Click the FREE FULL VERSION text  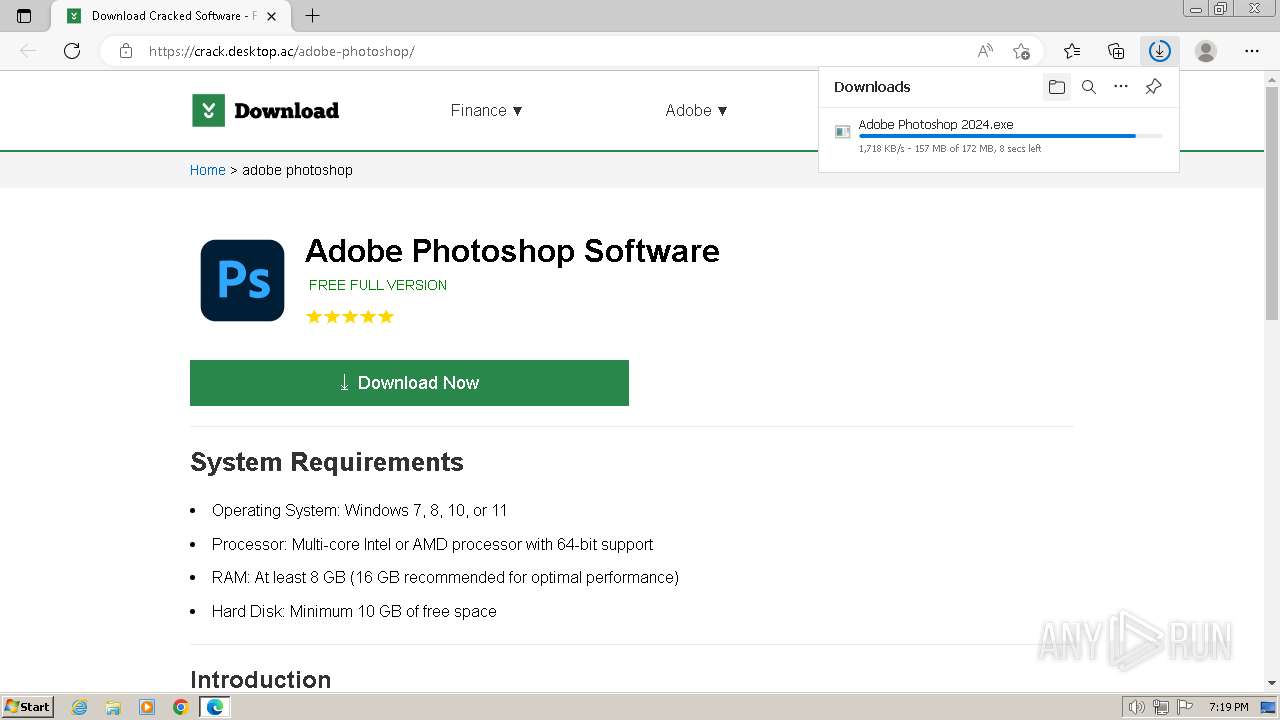click(378, 285)
